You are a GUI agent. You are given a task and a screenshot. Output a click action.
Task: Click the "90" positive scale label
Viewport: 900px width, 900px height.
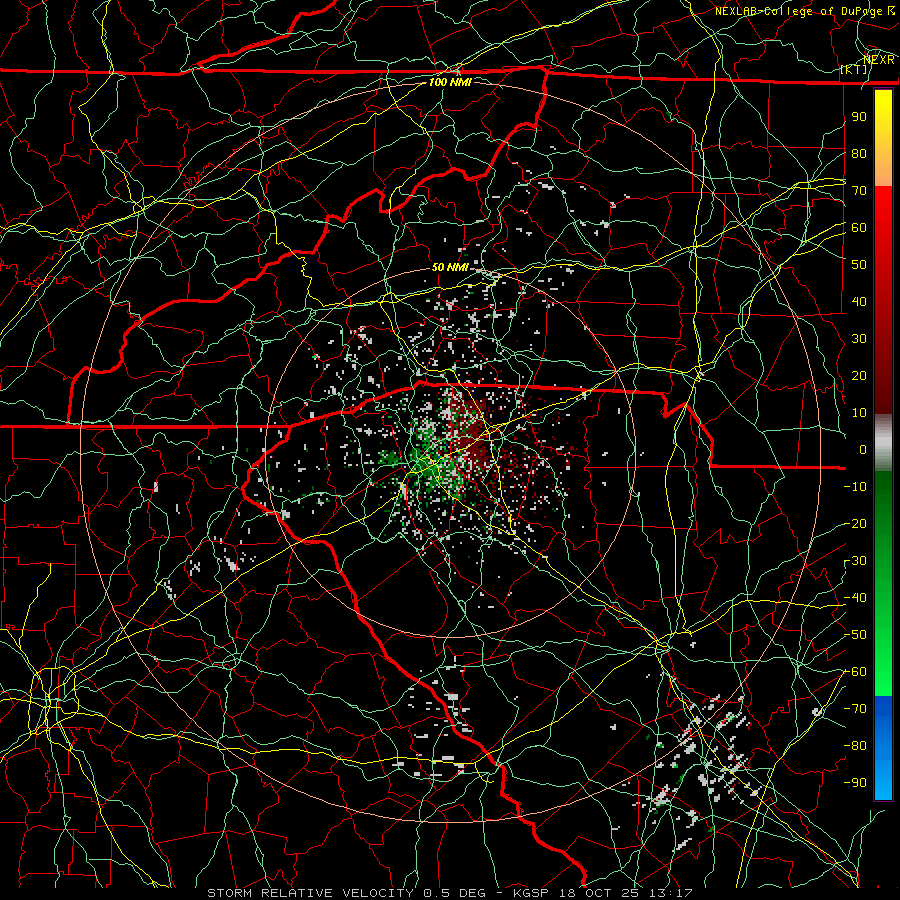pyautogui.click(x=859, y=117)
